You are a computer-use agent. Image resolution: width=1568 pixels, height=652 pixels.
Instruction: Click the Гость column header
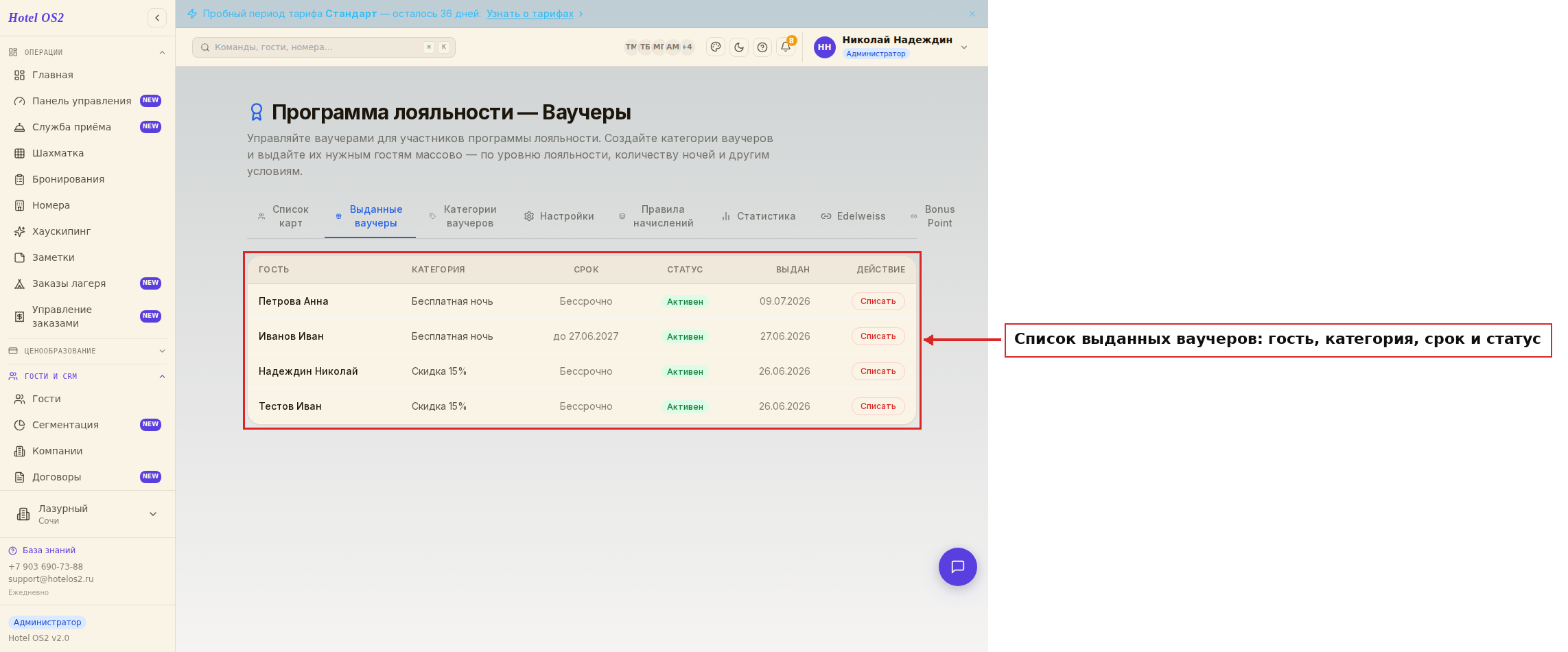pos(274,270)
